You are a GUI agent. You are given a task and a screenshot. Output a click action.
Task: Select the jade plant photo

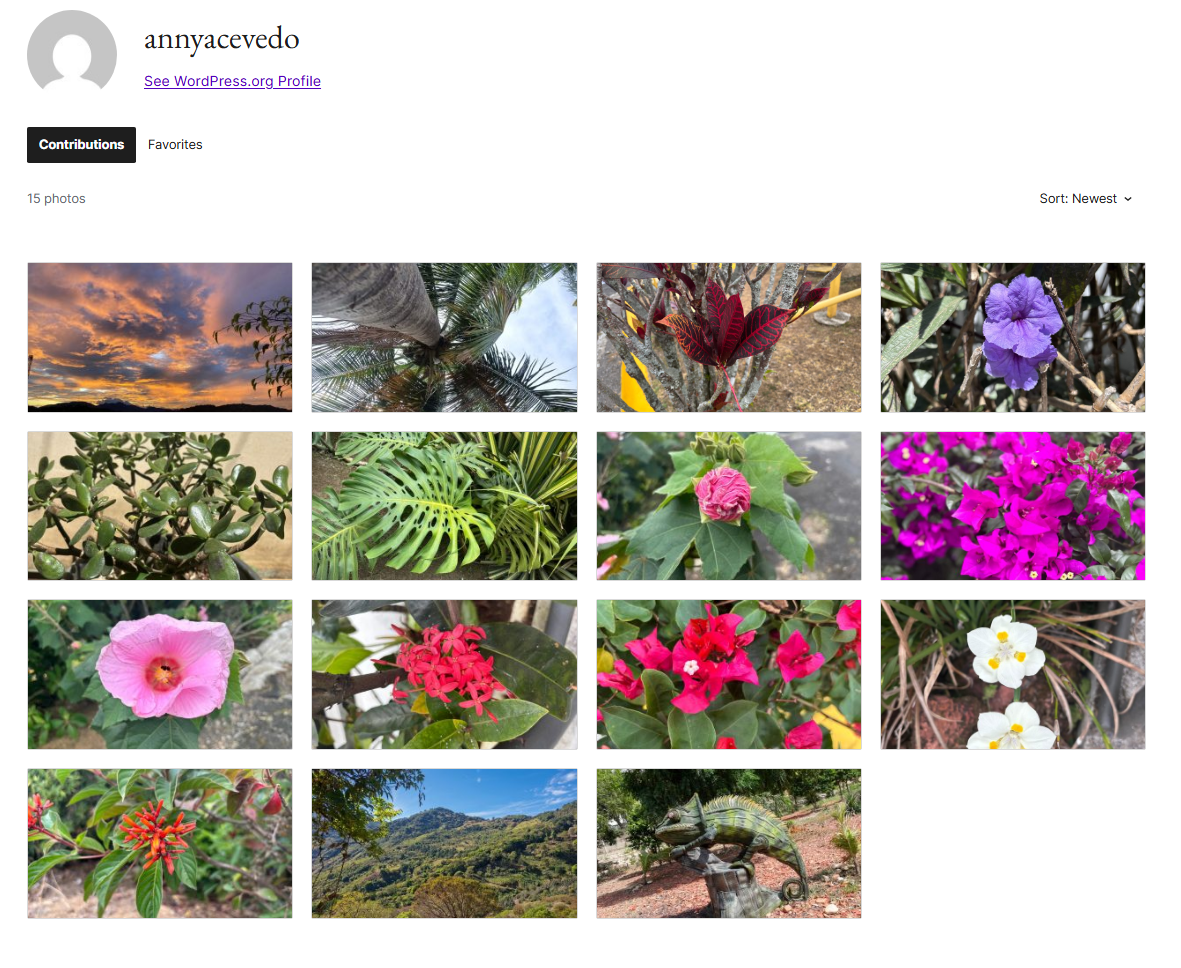tap(160, 505)
